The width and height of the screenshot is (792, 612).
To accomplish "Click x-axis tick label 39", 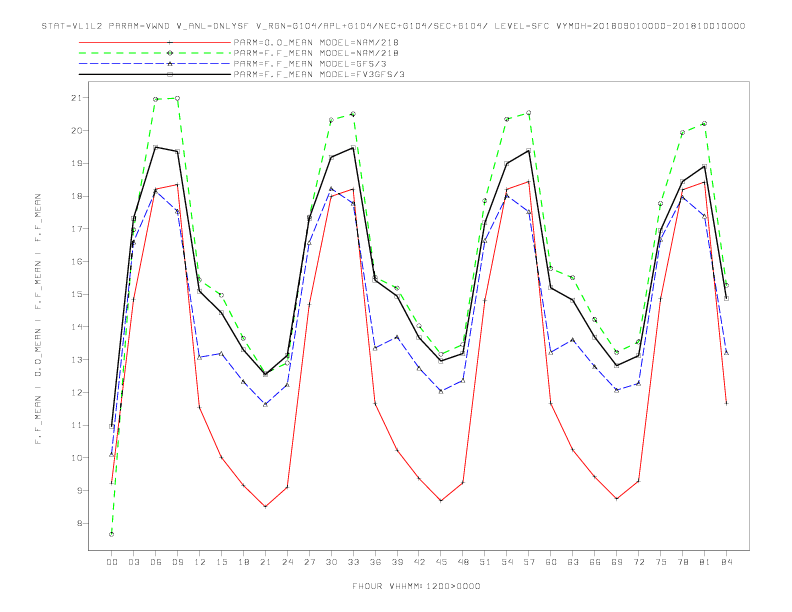I will pyautogui.click(x=397, y=562).
